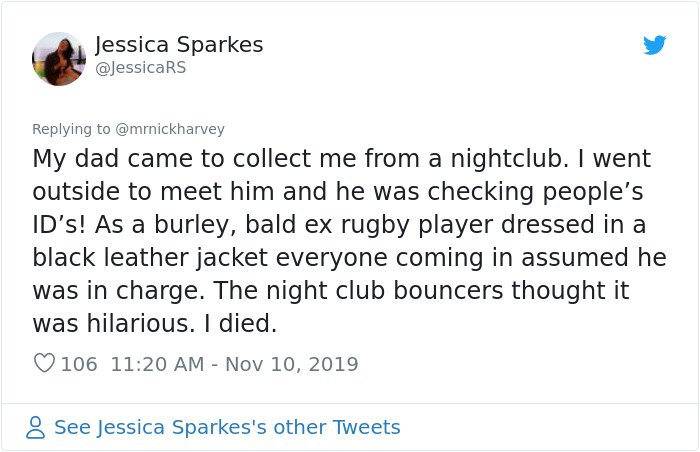Open the Jessica Sparkes display name
The height and width of the screenshot is (452, 700).
[x=179, y=45]
